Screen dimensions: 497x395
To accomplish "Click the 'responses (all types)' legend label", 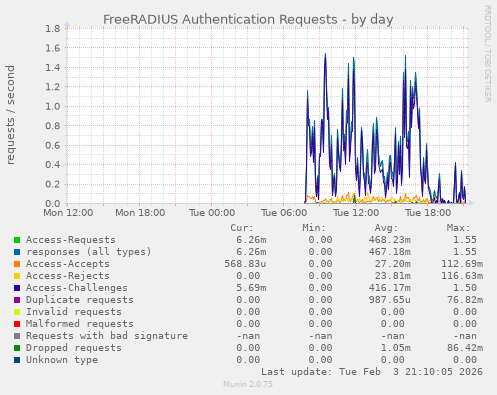I will click(89, 252).
